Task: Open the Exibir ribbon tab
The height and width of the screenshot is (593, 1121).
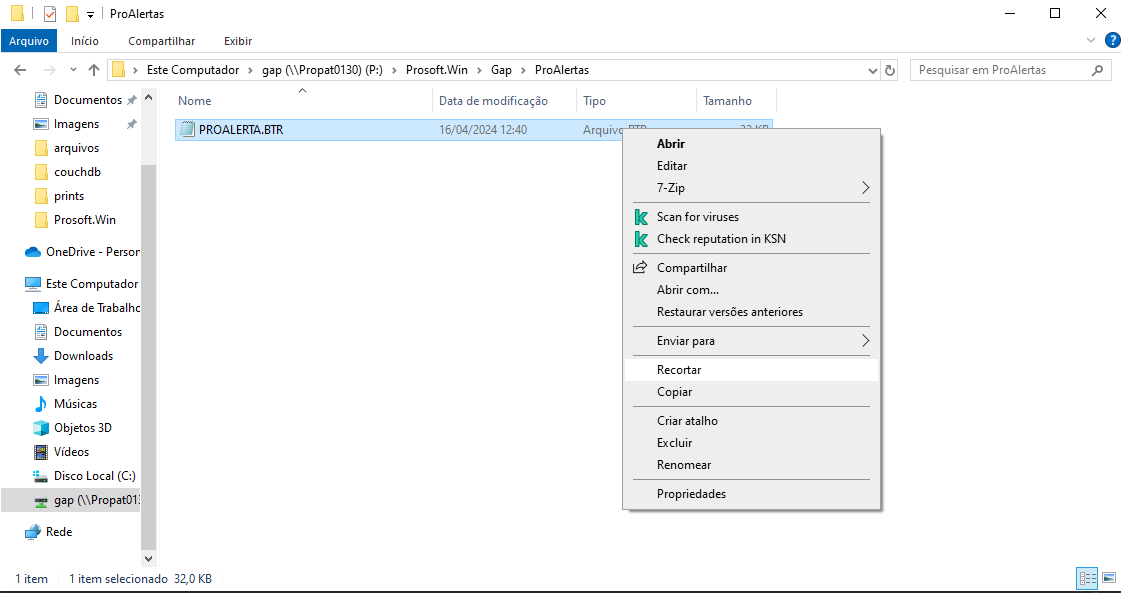Action: pyautogui.click(x=238, y=41)
